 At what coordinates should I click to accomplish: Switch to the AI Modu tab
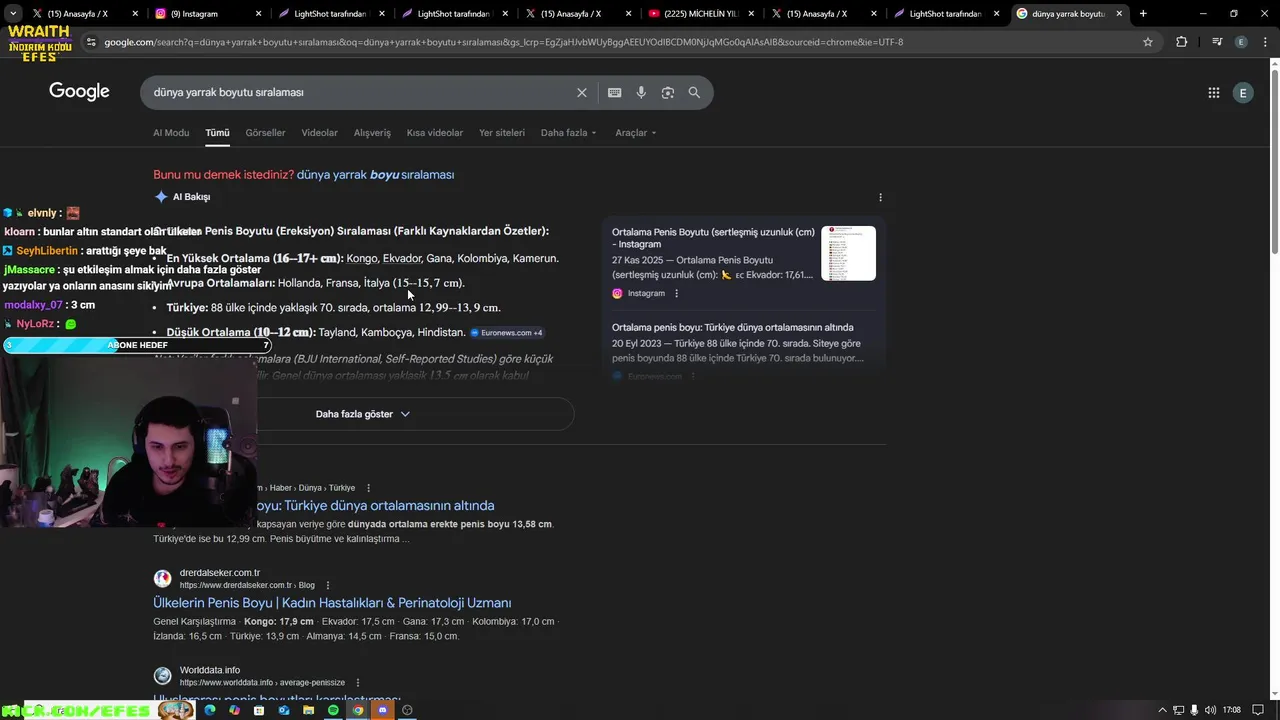(x=171, y=133)
